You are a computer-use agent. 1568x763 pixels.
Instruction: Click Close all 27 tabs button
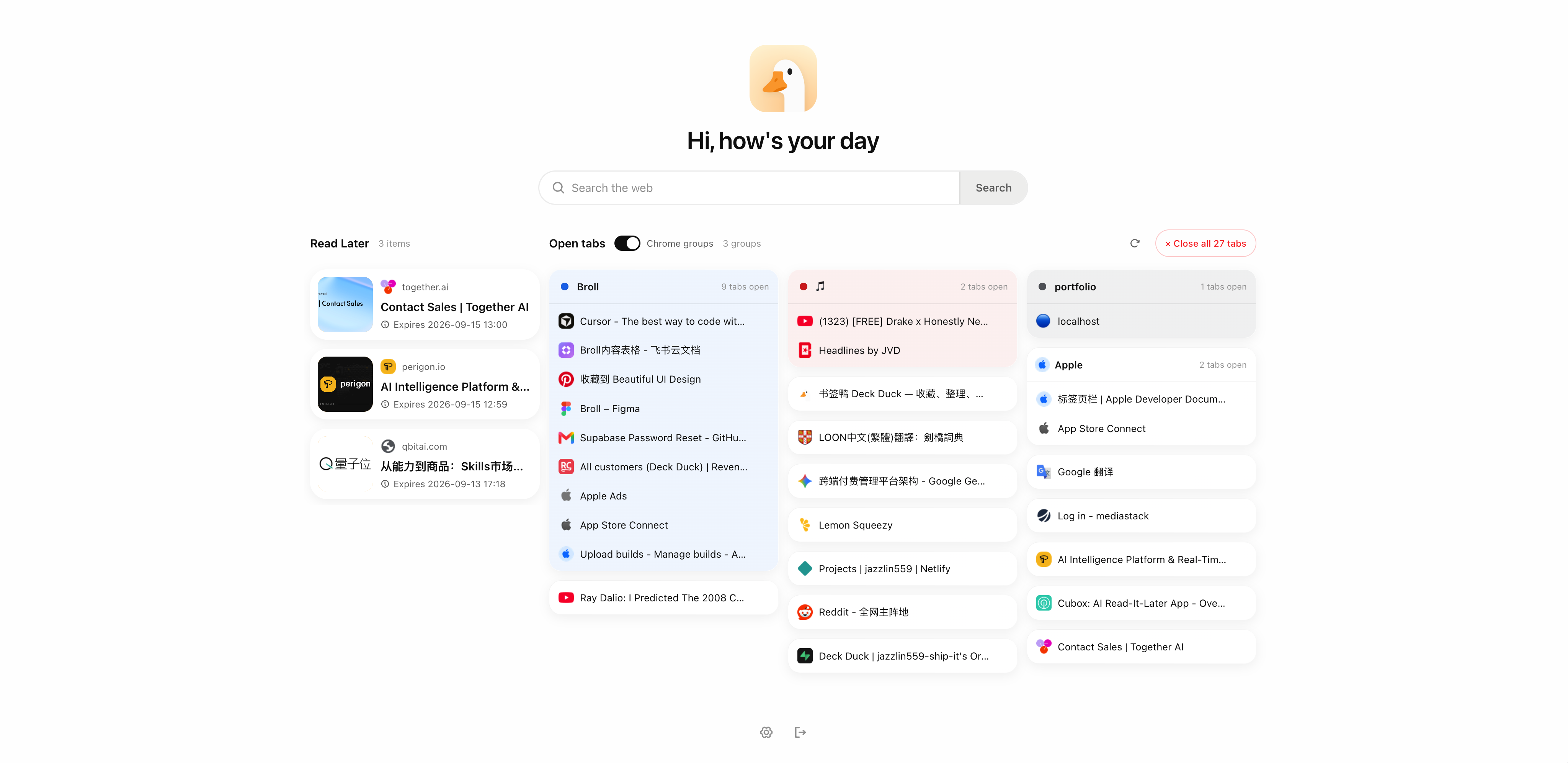coord(1205,243)
